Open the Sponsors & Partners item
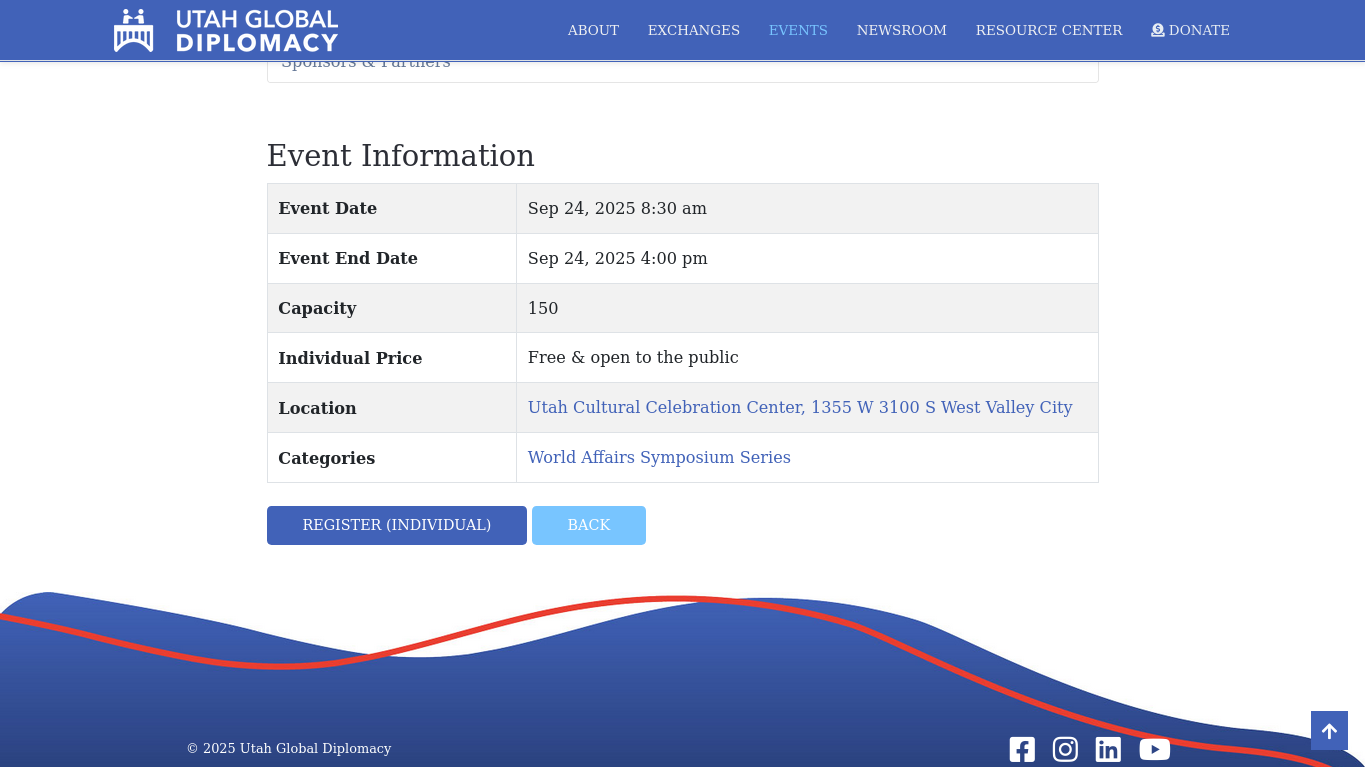Screen dimensions: 1365x767 coord(682,67)
